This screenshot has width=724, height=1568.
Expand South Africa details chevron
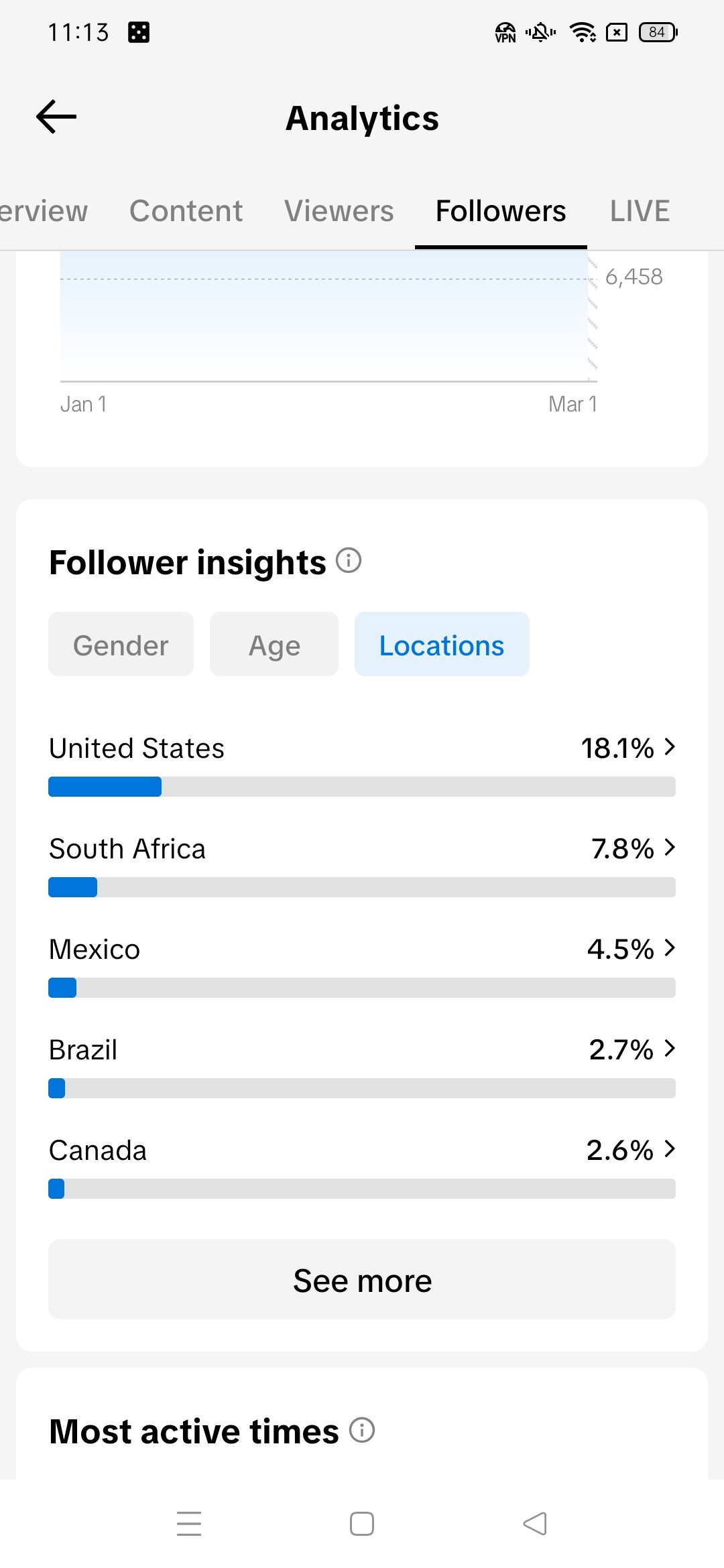click(x=669, y=847)
